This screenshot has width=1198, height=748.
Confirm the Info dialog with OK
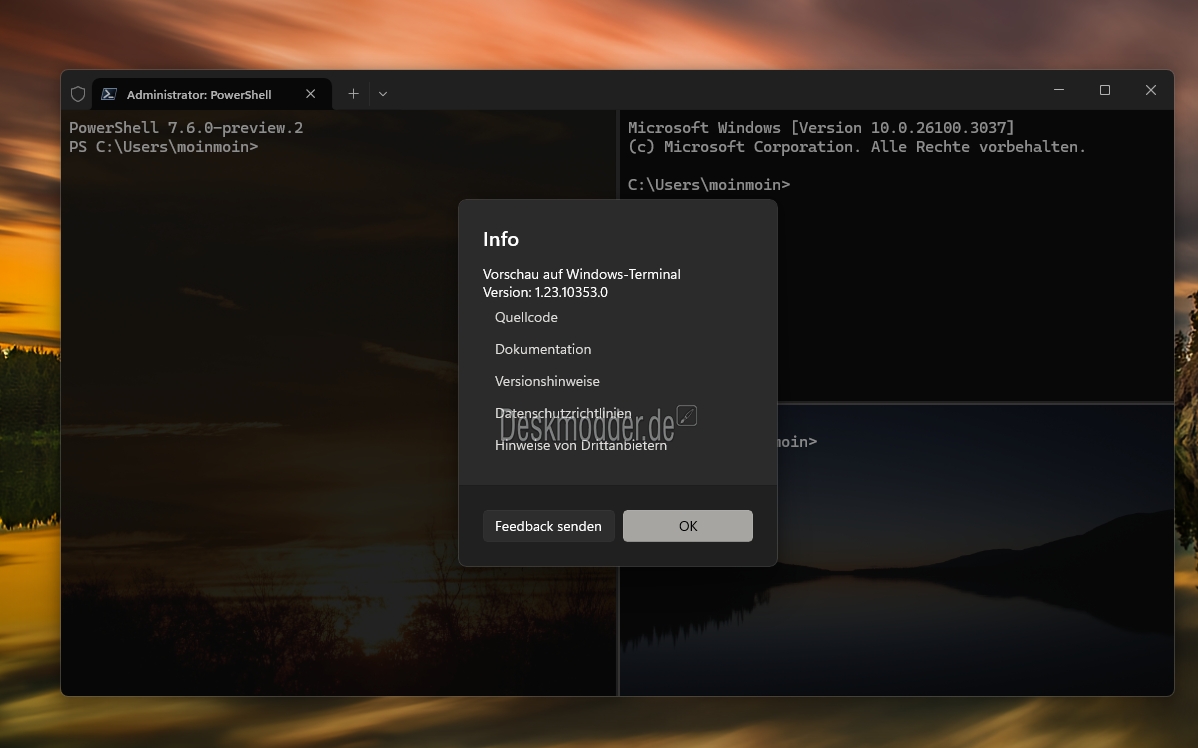(688, 526)
